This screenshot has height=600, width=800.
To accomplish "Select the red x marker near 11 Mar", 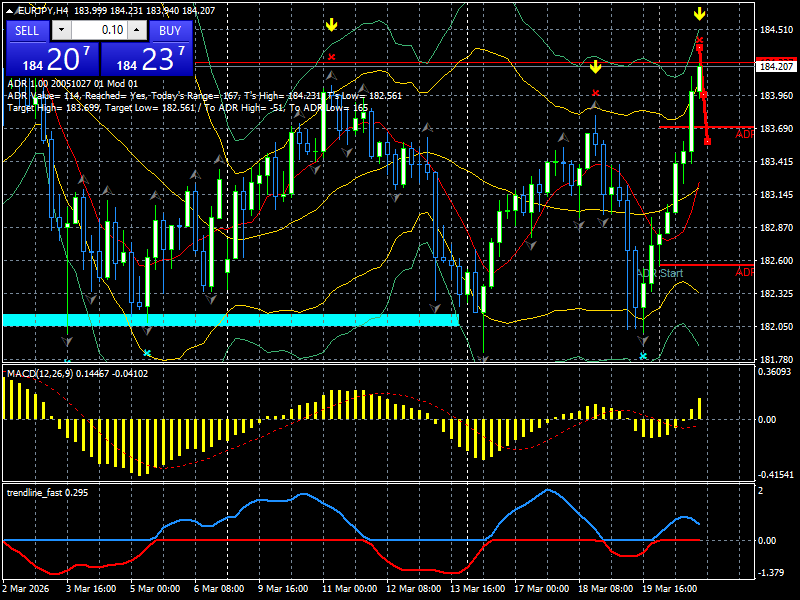I will click(x=332, y=57).
